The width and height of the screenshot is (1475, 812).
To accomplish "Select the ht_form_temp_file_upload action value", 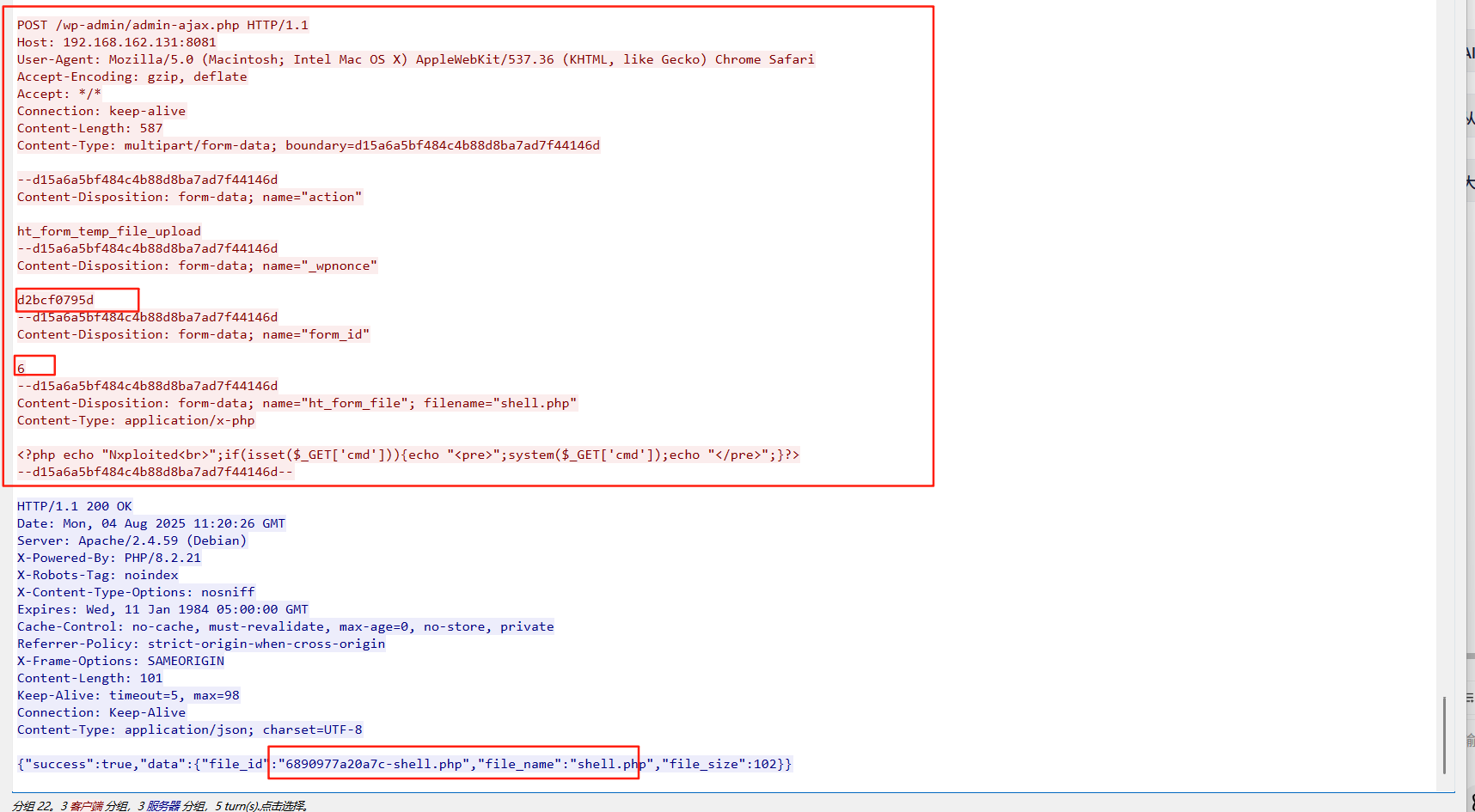I will point(108,230).
